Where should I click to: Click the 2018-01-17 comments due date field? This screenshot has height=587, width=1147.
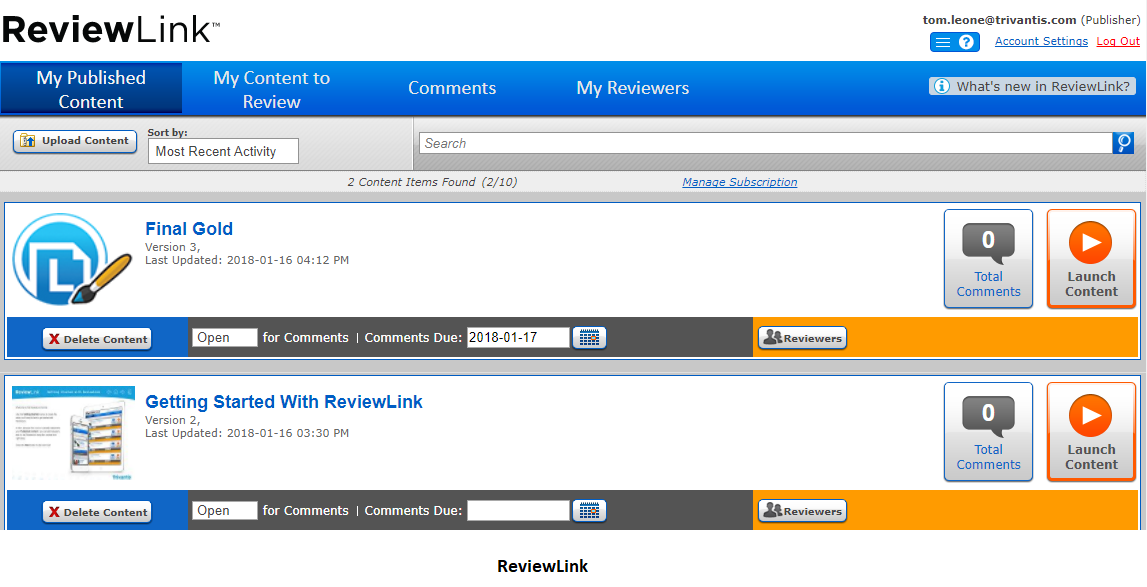point(518,337)
